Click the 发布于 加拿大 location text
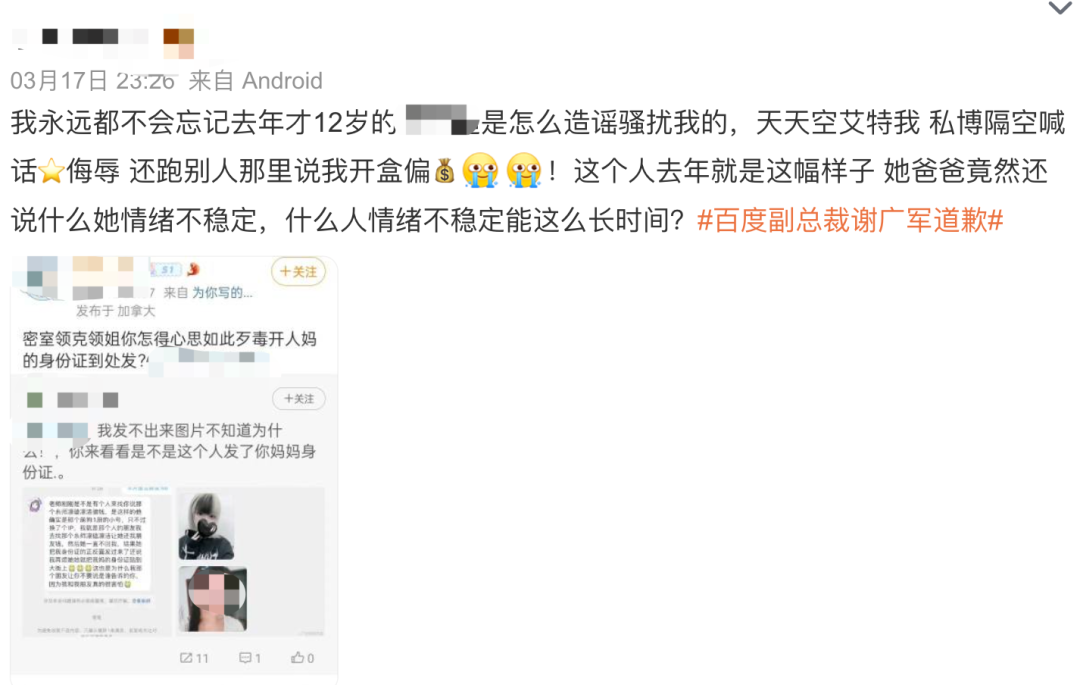The width and height of the screenshot is (1080, 685). pyautogui.click(x=116, y=311)
